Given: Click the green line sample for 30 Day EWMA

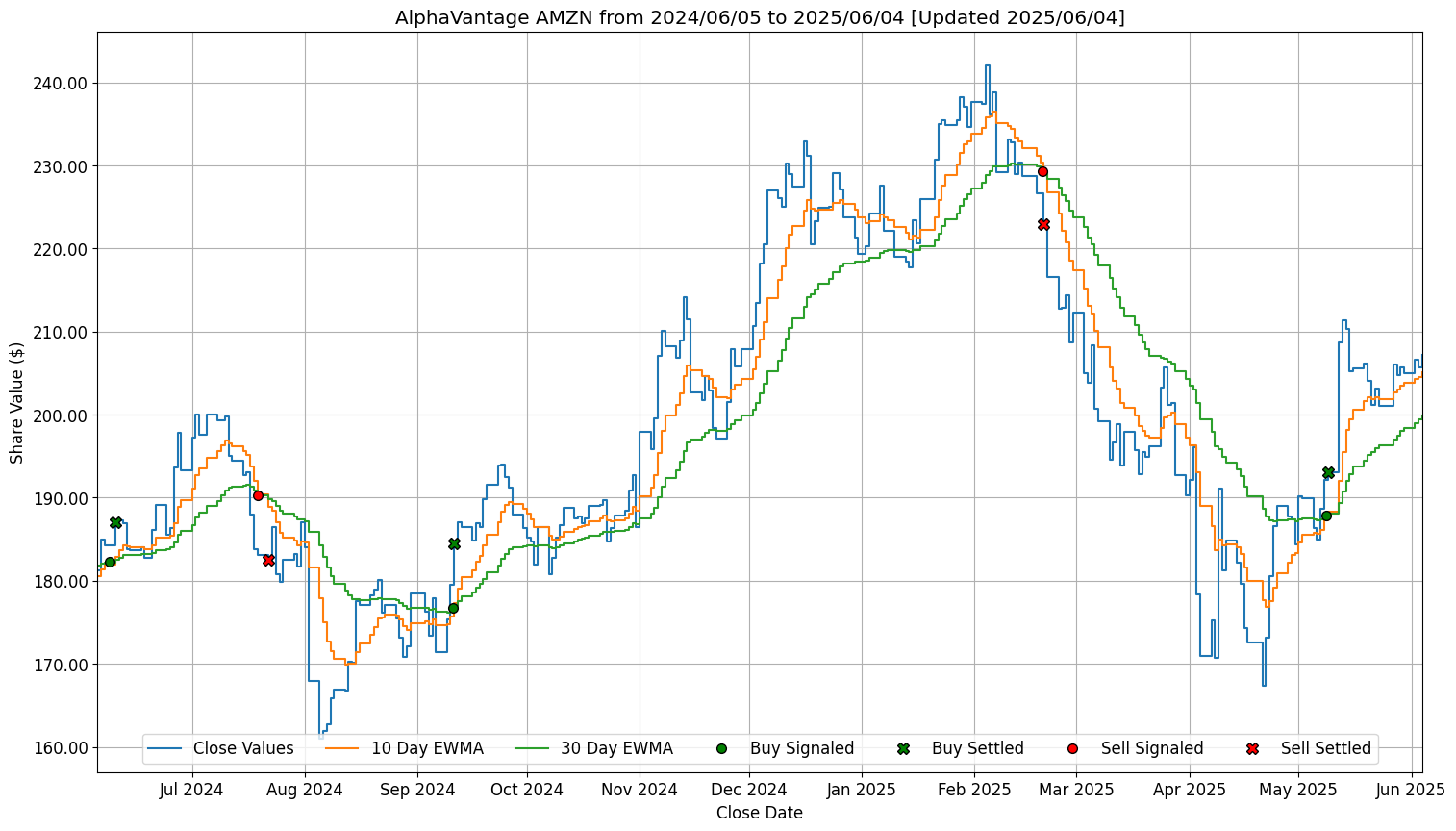Looking at the screenshot, I should (534, 748).
